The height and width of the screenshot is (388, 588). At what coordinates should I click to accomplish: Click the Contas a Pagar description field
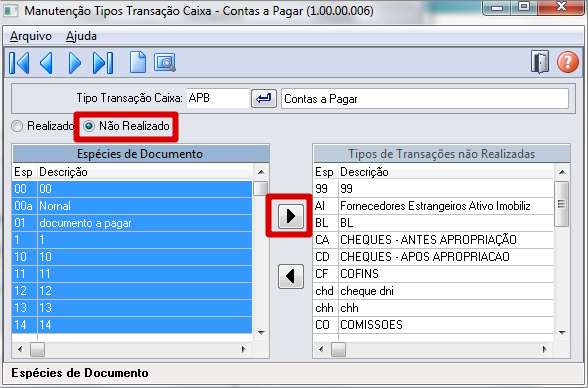click(425, 99)
